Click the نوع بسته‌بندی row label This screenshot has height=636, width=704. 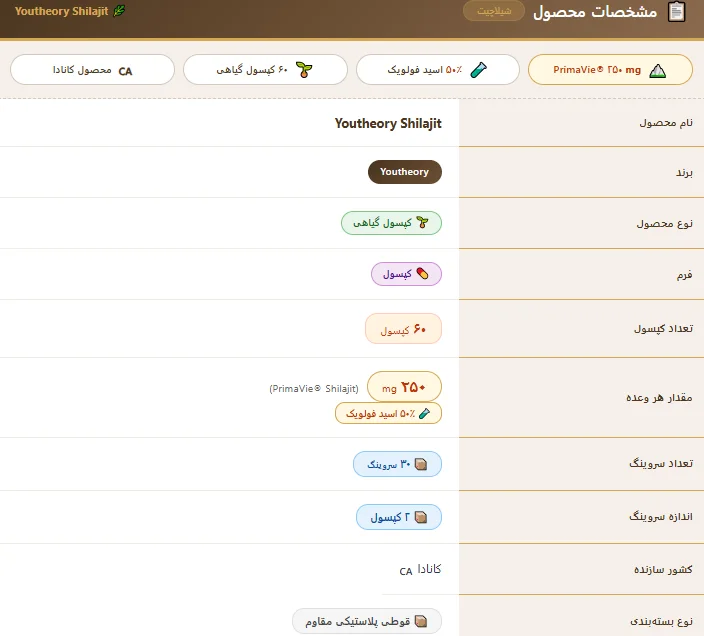click(661, 622)
